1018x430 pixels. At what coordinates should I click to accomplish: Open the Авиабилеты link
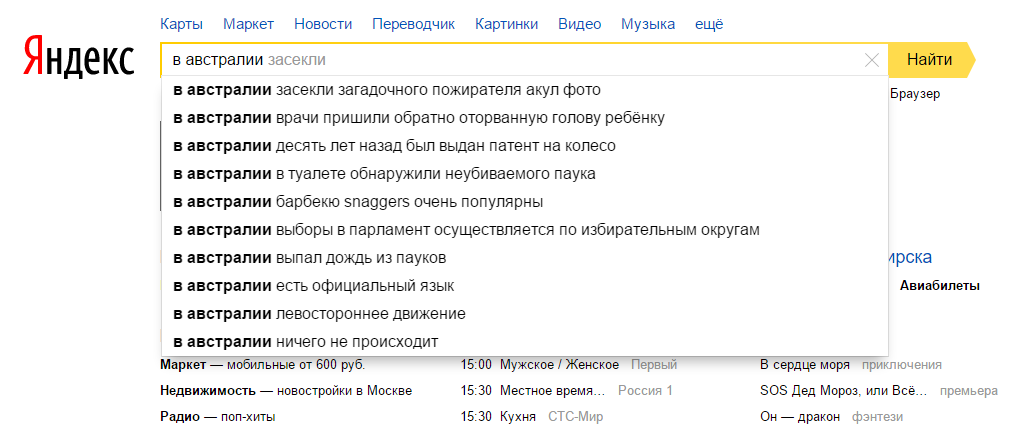[x=939, y=286]
